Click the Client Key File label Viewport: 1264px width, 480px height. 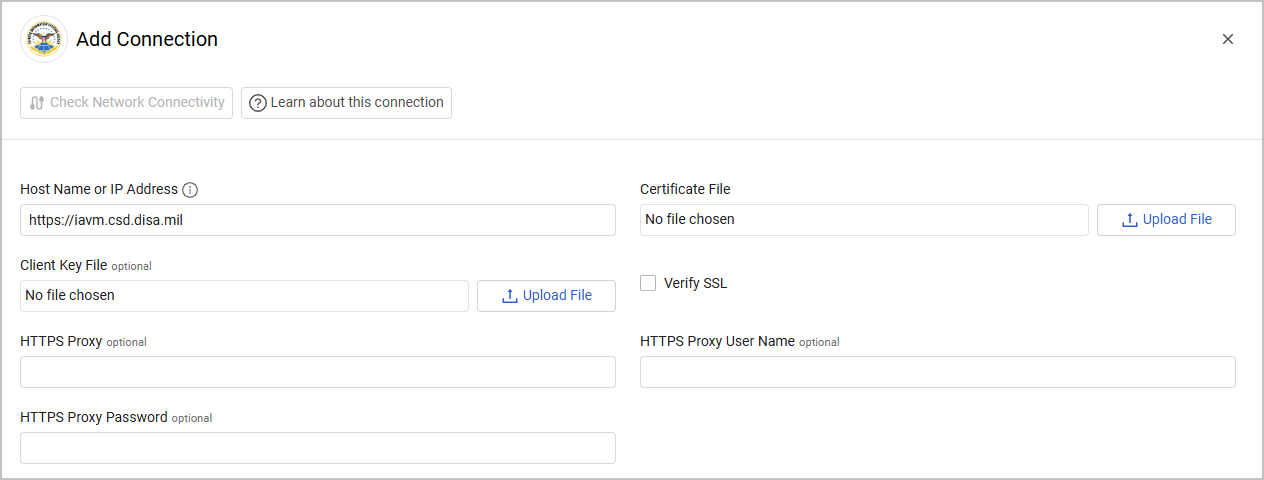click(x=63, y=265)
